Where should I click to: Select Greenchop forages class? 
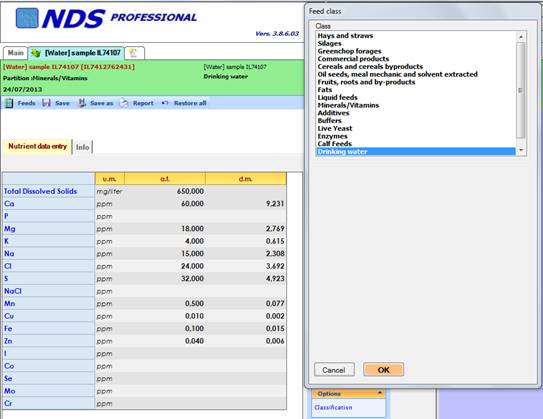(349, 51)
